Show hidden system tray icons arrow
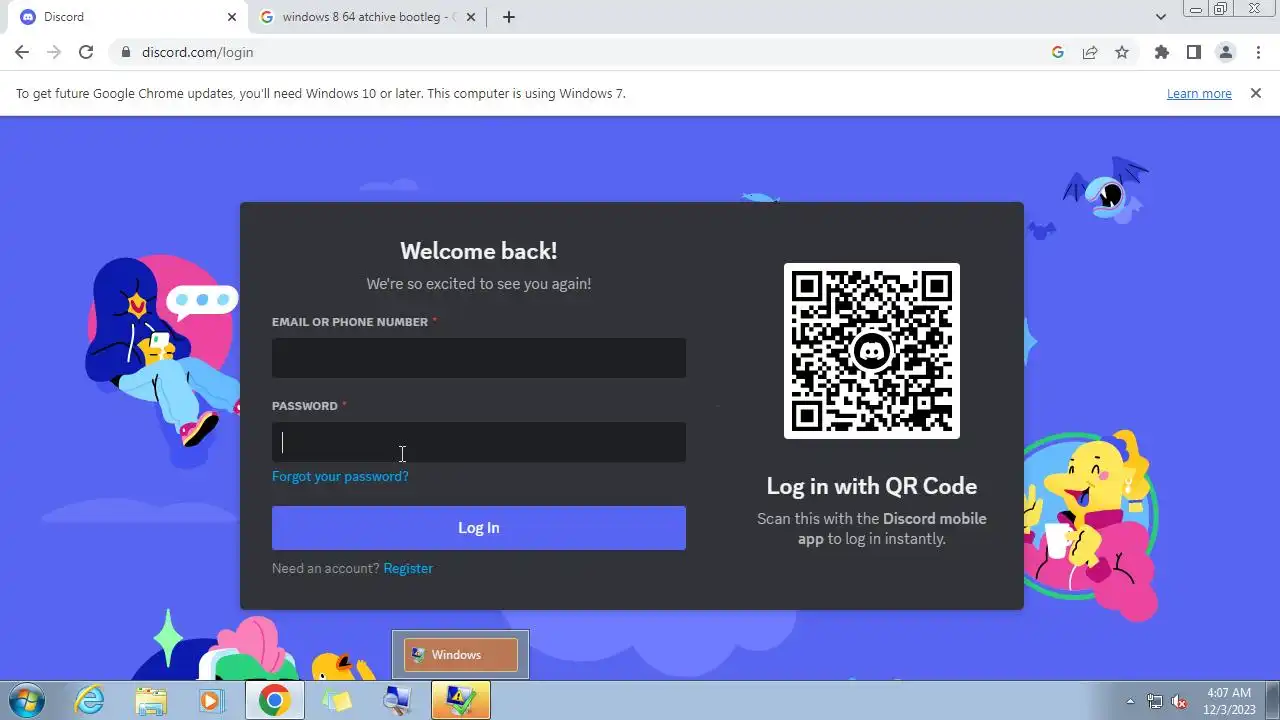 tap(1131, 701)
